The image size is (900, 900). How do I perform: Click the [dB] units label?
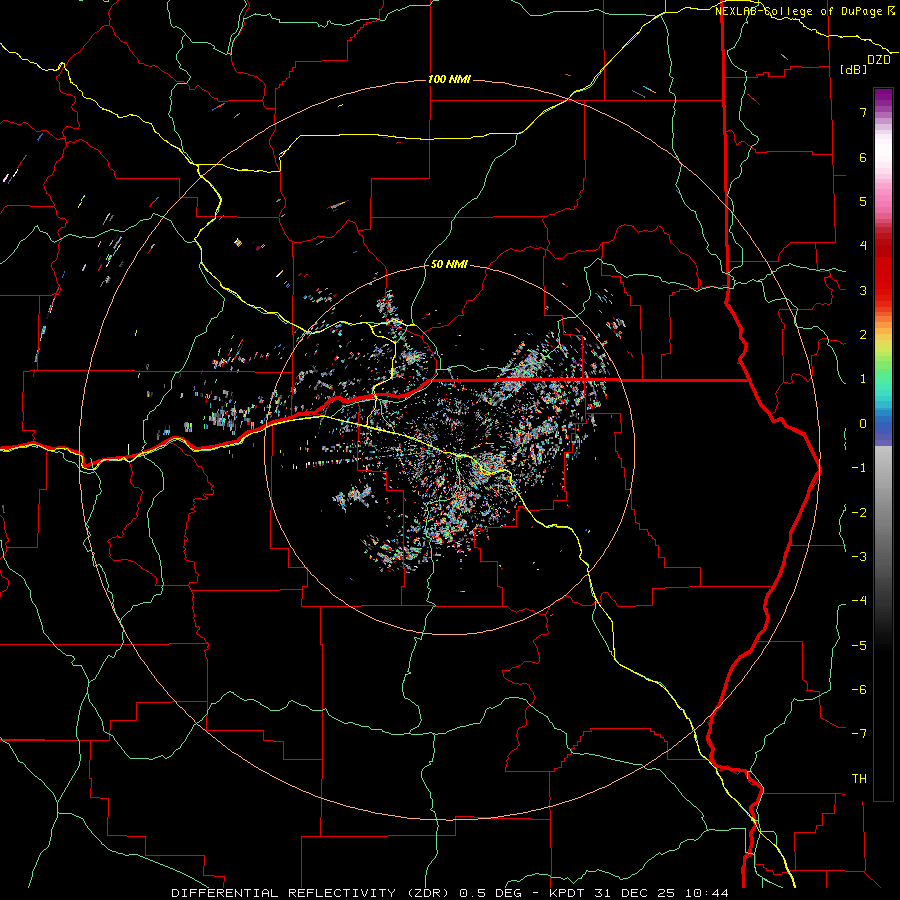pos(854,69)
